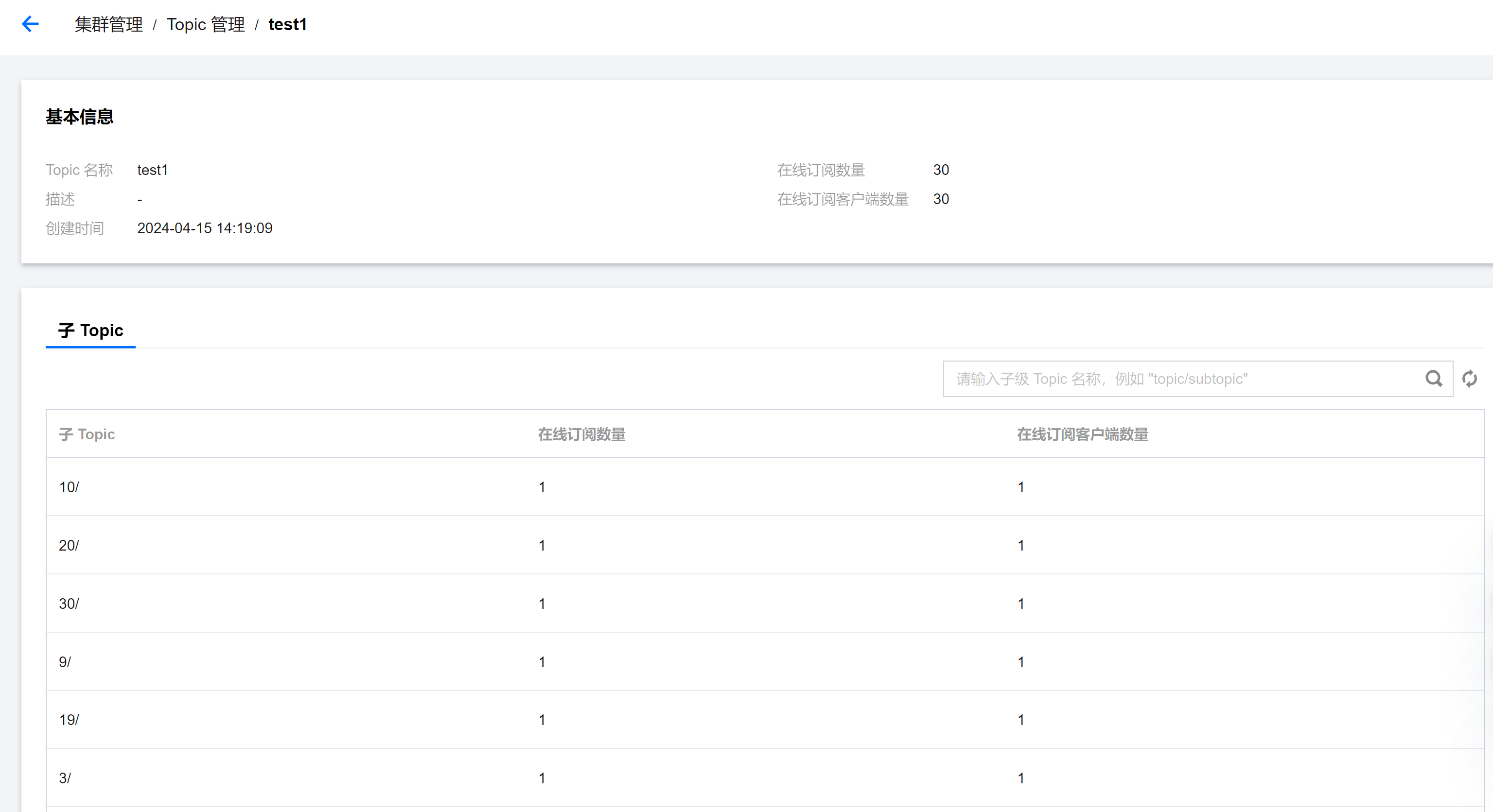1493x812 pixels.
Task: Click subscription count for row 9/
Action: click(542, 661)
